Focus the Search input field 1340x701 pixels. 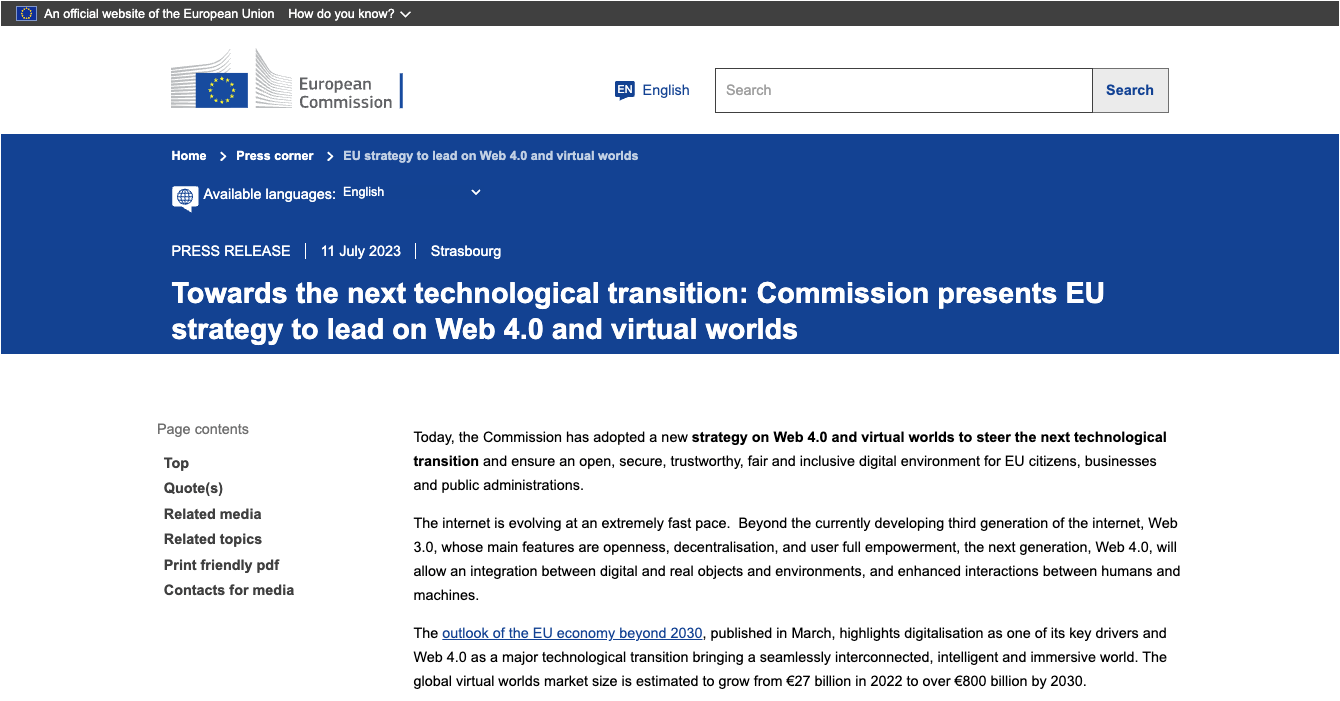click(x=904, y=90)
